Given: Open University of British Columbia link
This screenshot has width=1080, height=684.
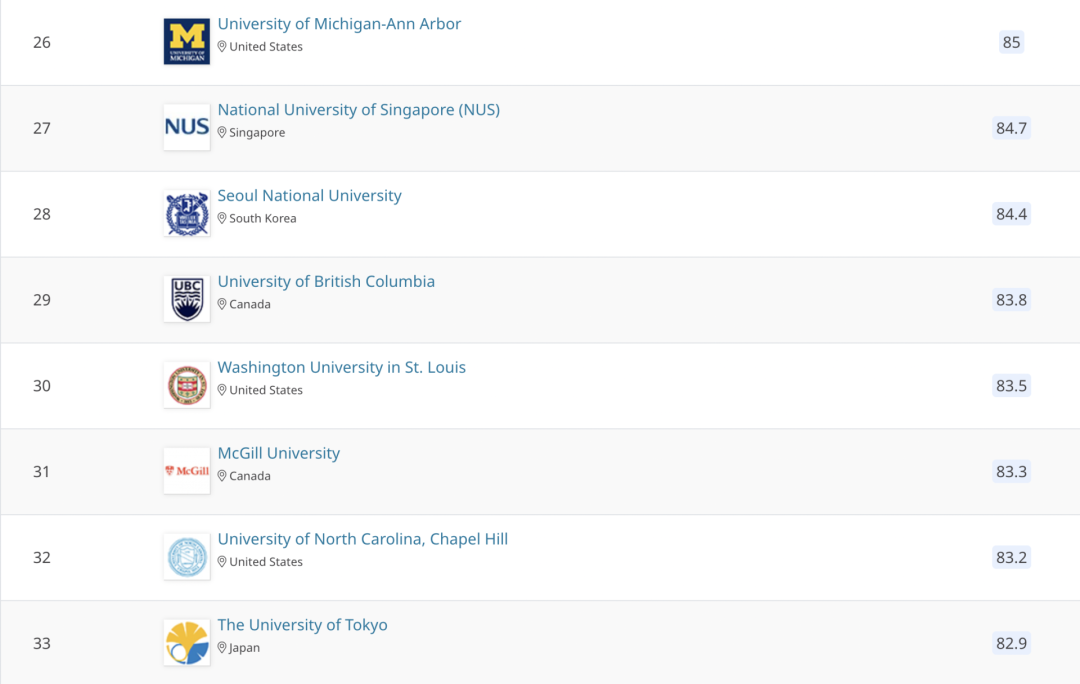Looking at the screenshot, I should tap(326, 282).
